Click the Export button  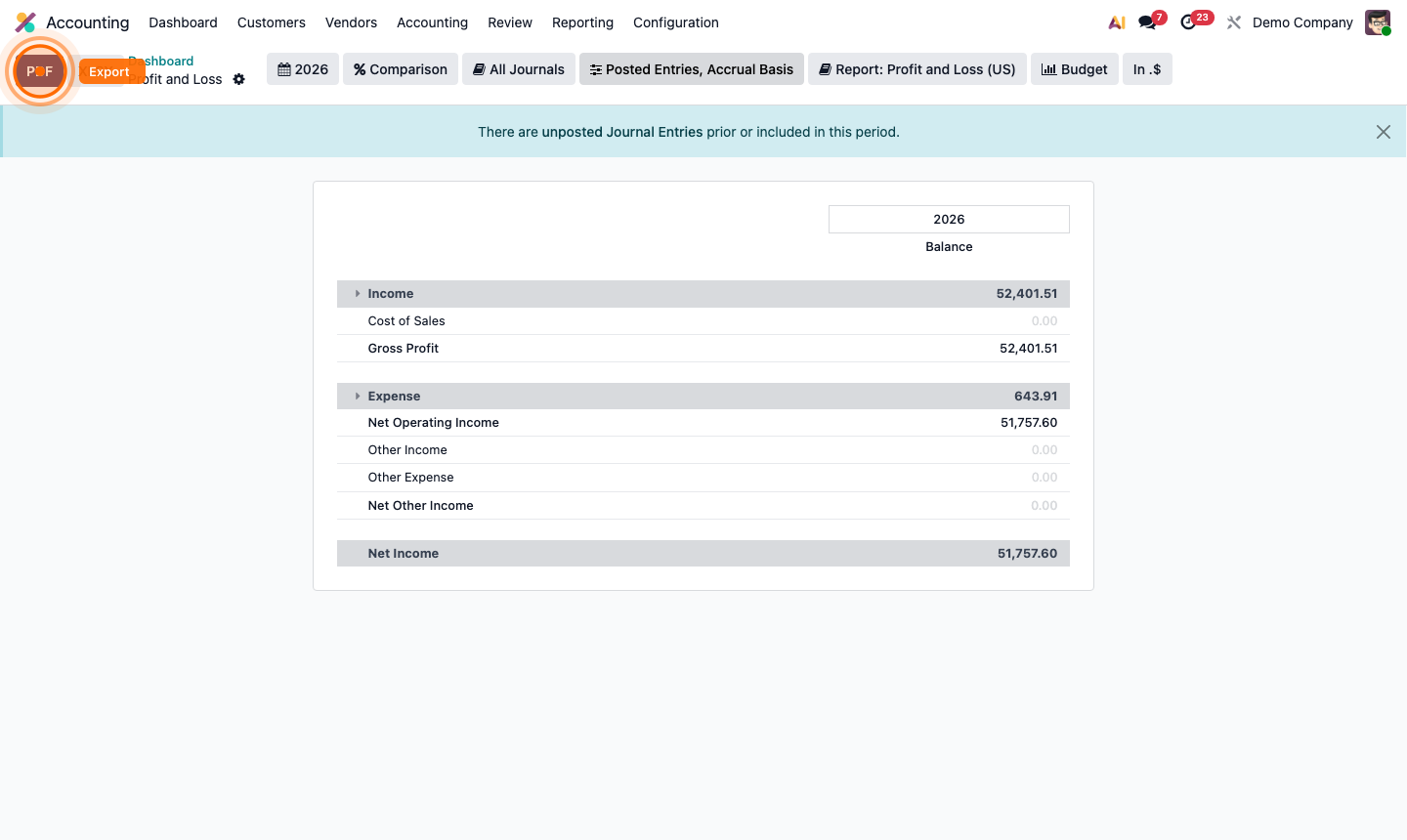tap(110, 70)
